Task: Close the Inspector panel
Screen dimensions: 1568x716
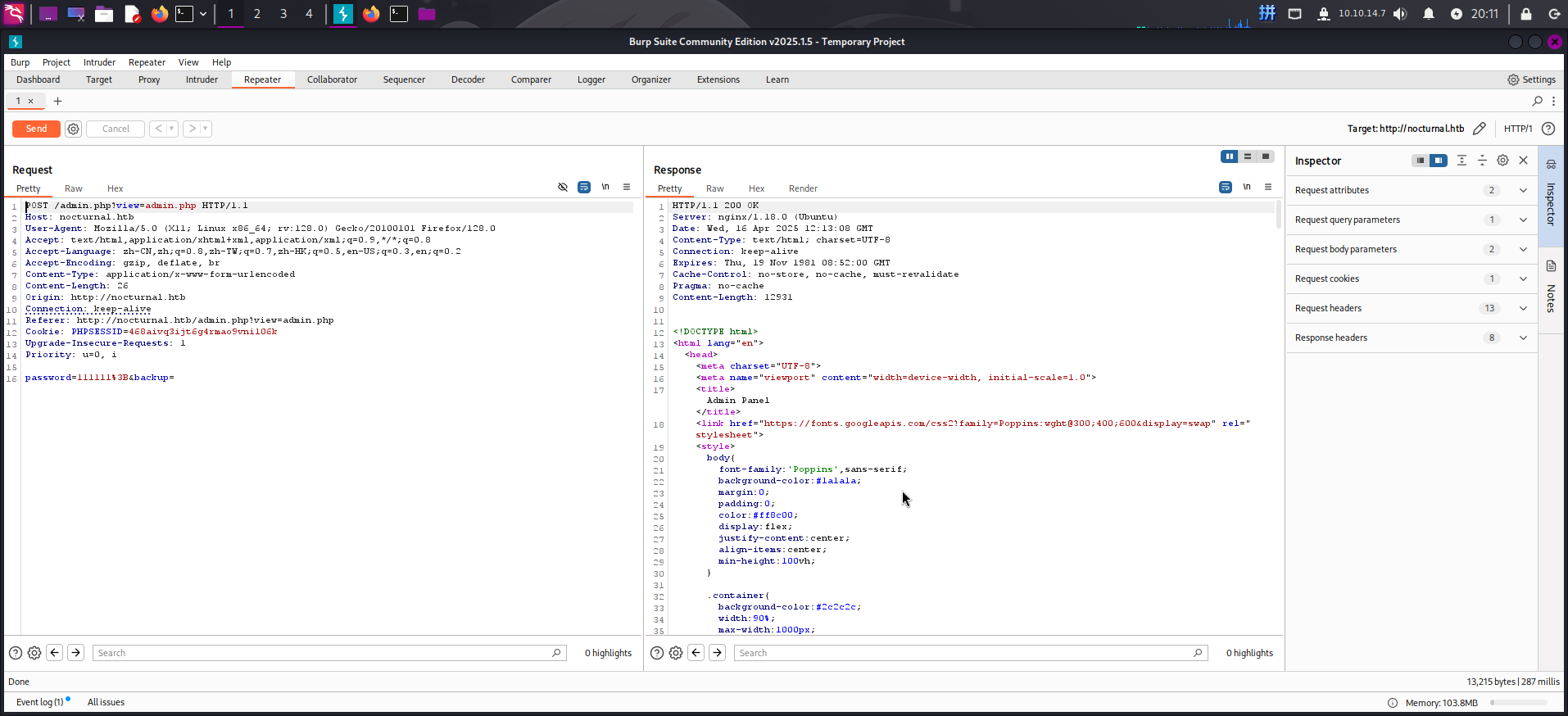Action: coord(1524,161)
